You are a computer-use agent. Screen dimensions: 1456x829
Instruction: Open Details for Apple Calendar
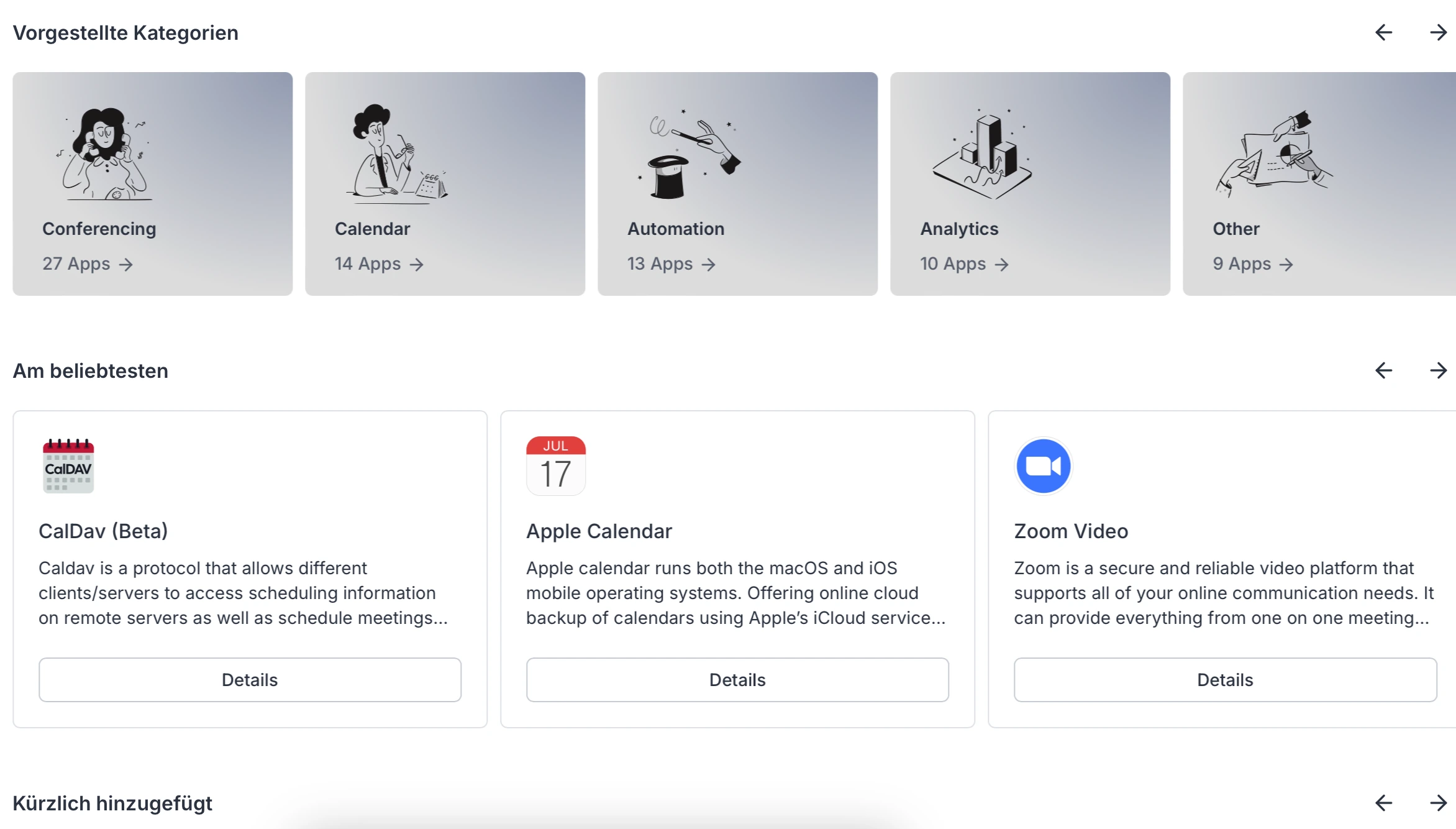tap(737, 680)
